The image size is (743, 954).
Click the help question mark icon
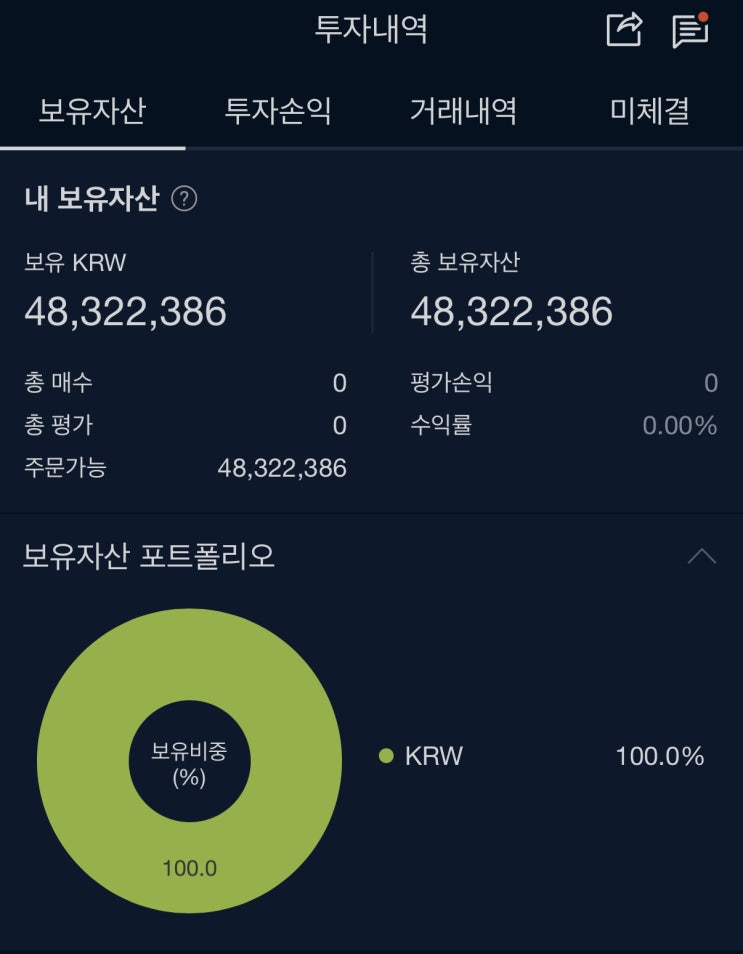[184, 199]
